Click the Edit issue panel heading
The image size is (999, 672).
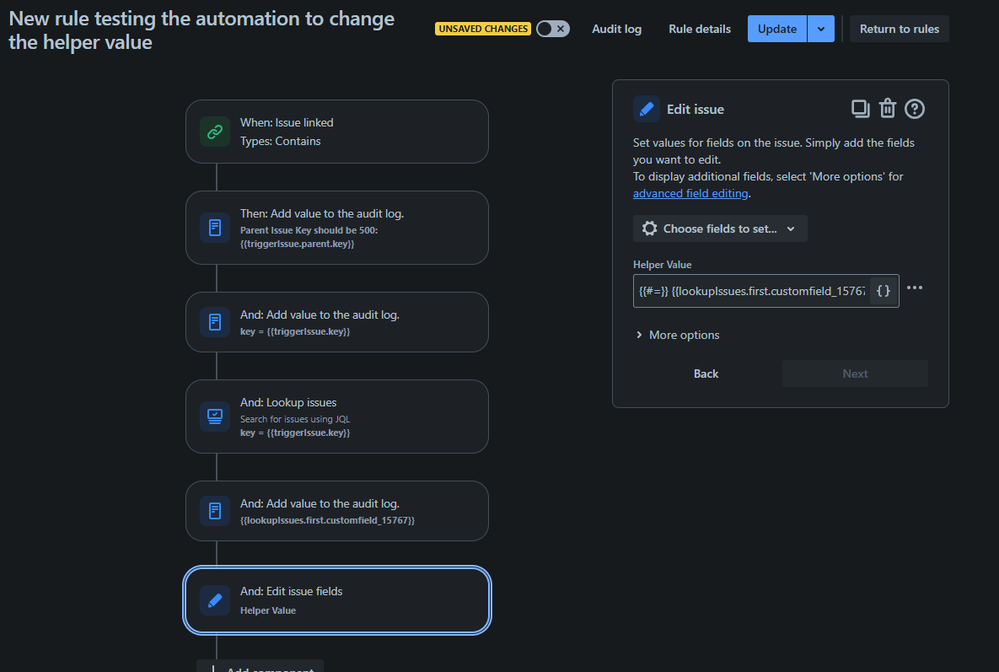pos(695,109)
